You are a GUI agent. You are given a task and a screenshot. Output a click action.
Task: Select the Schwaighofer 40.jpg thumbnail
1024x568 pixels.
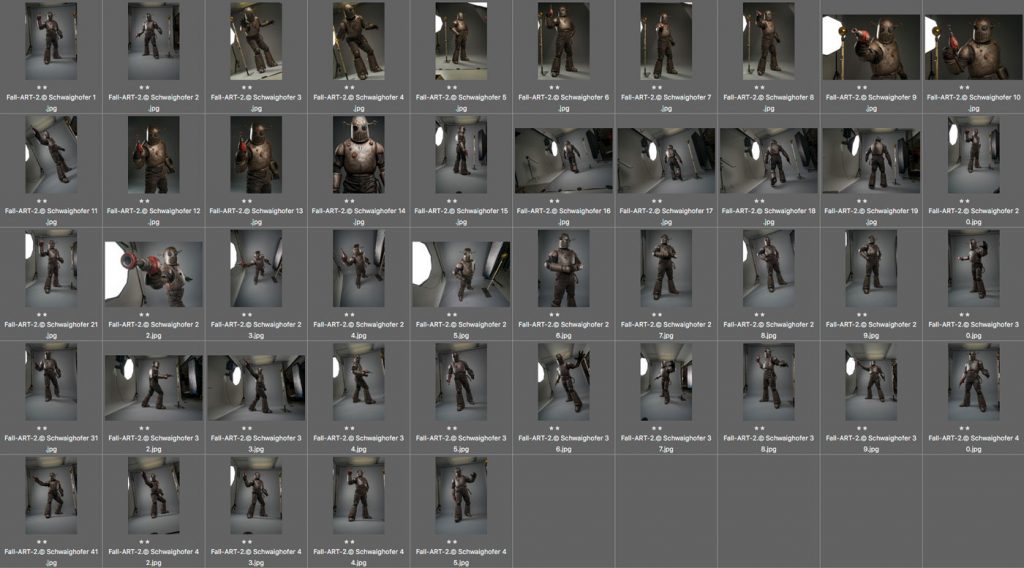tap(973, 382)
